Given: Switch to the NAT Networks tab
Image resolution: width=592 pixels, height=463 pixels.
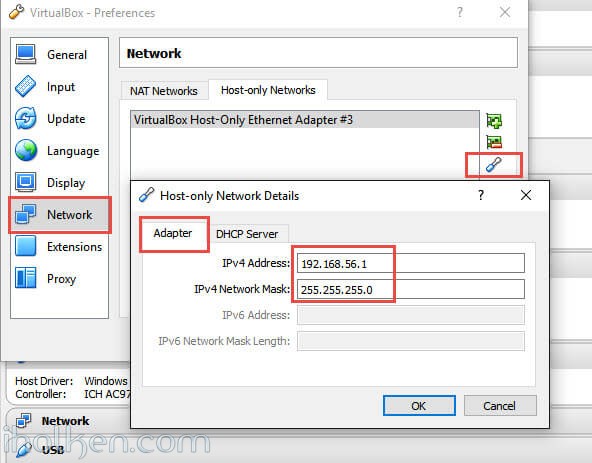Looking at the screenshot, I should 164,91.
